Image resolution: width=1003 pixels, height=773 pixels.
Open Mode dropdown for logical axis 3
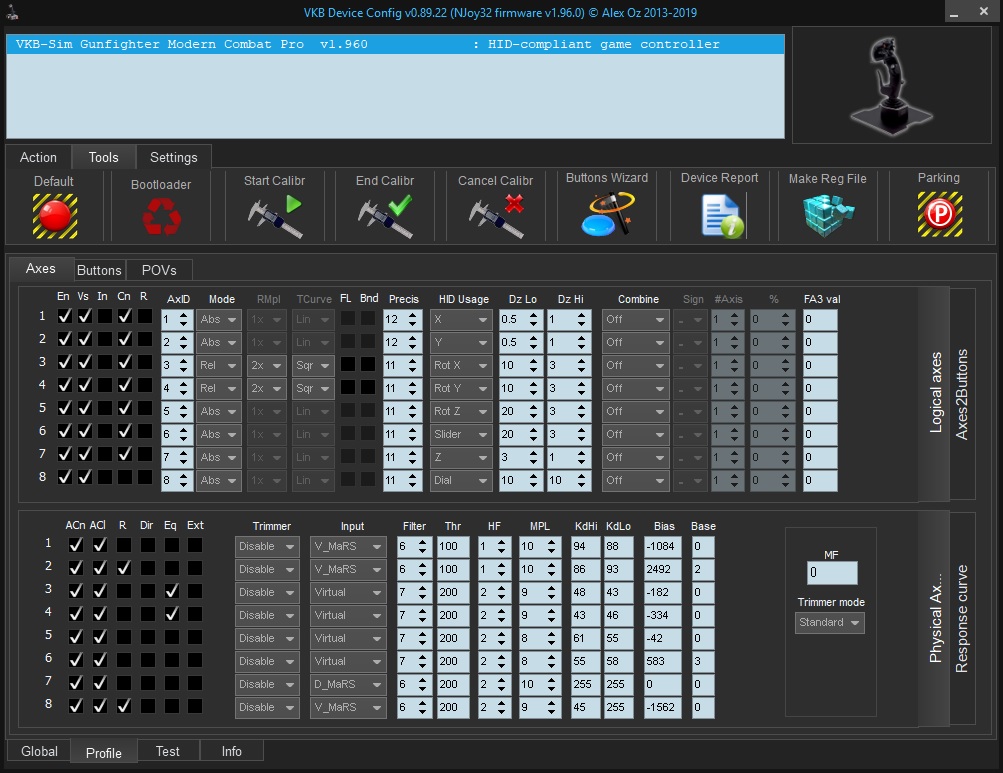click(218, 365)
